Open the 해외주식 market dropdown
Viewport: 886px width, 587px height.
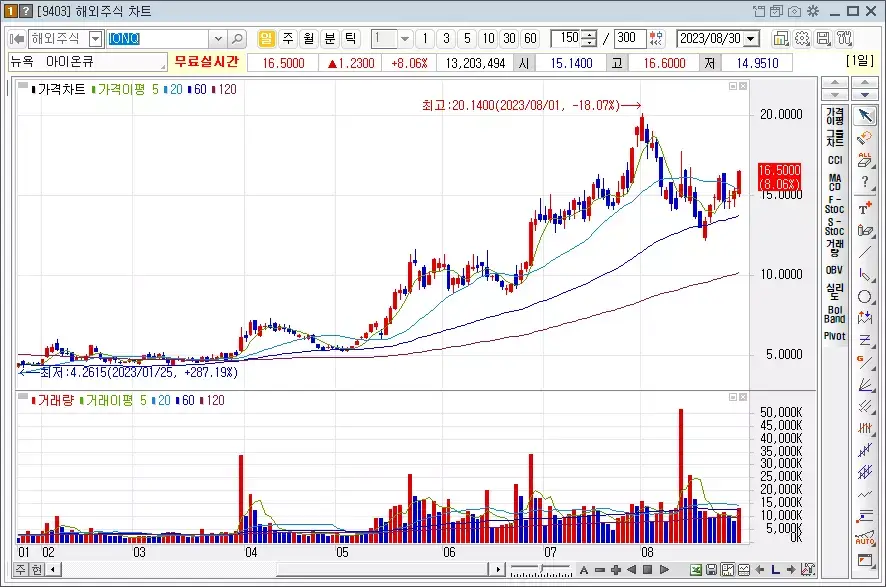[x=96, y=39]
